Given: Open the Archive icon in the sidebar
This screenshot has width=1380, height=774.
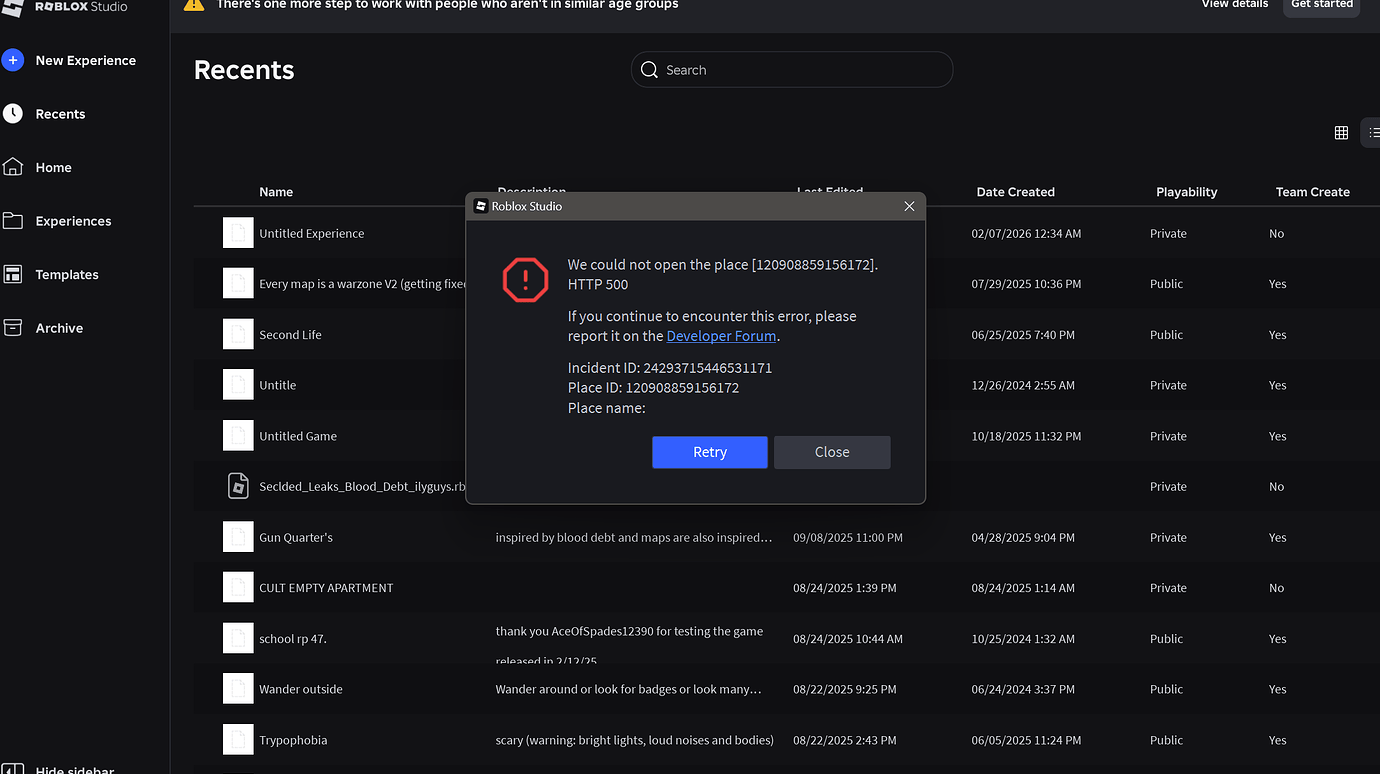Looking at the screenshot, I should click(x=13, y=328).
